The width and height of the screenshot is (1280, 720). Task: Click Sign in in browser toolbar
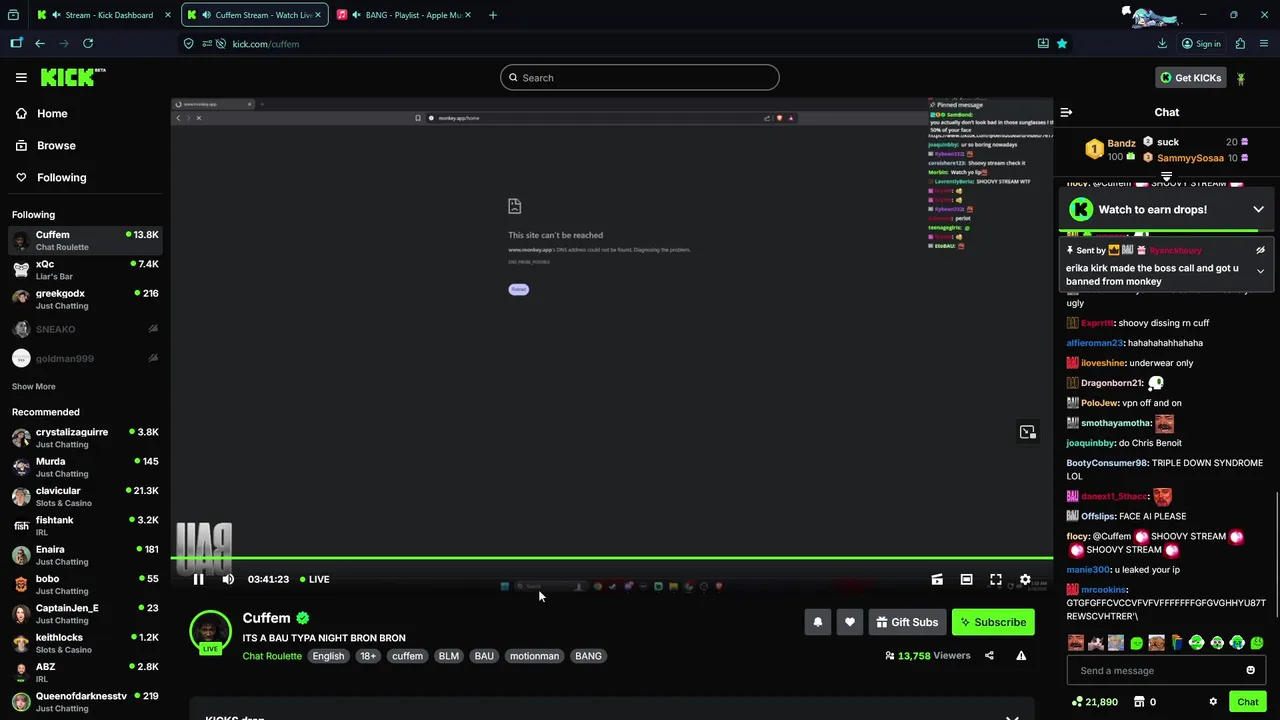[1201, 43]
